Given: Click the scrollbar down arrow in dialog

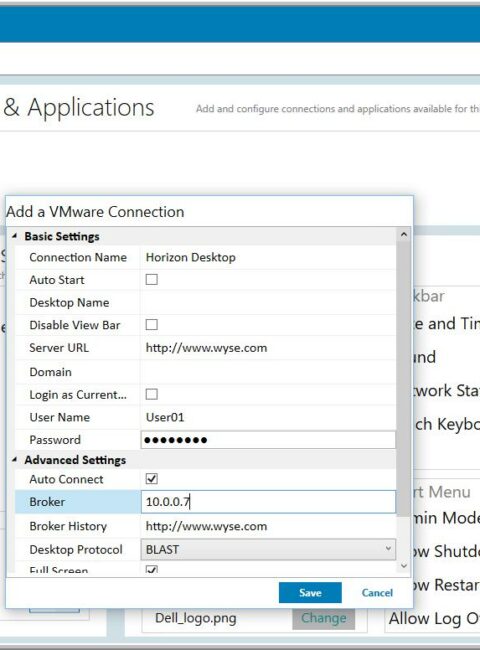Looking at the screenshot, I should pos(404,566).
